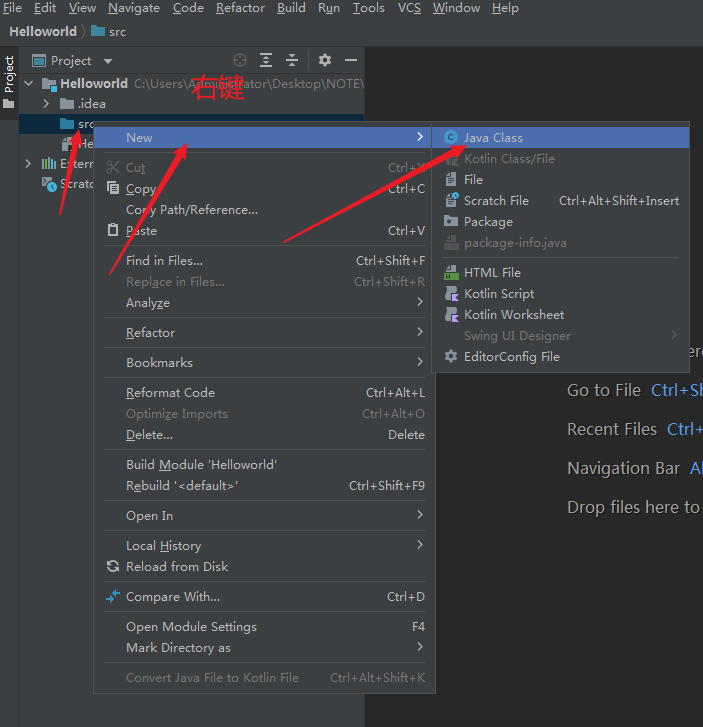Click the Compare With arrows icon
This screenshot has width=703, height=727.
point(113,596)
